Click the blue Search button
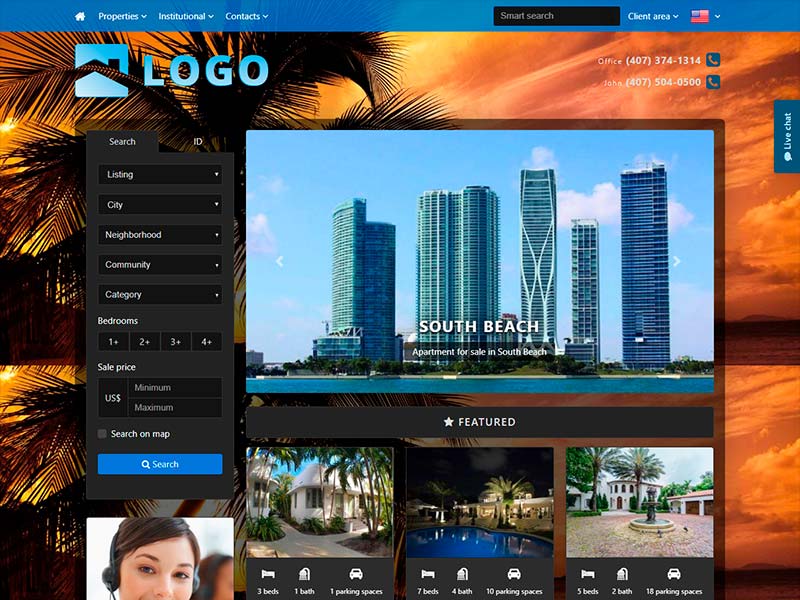 click(x=160, y=464)
